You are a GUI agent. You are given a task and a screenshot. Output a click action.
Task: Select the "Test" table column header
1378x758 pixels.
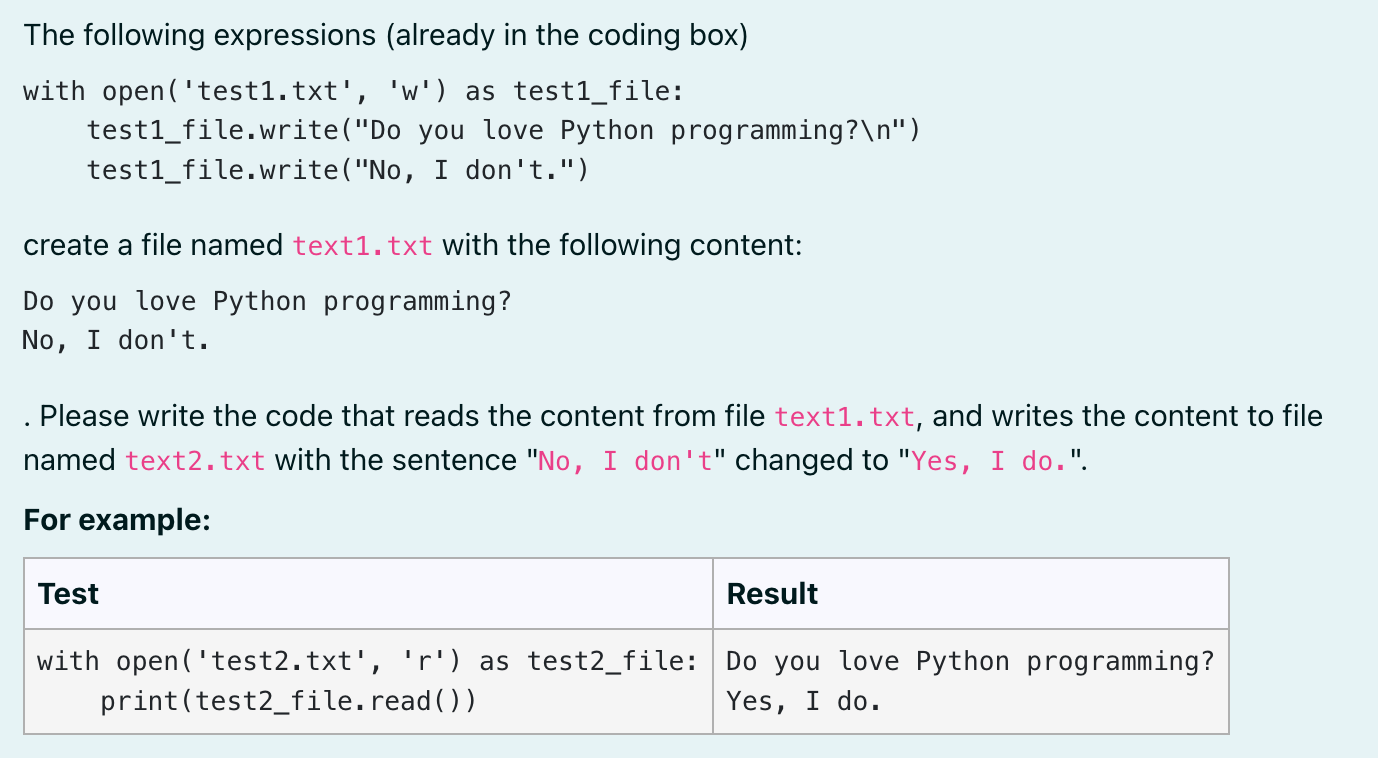click(x=68, y=594)
